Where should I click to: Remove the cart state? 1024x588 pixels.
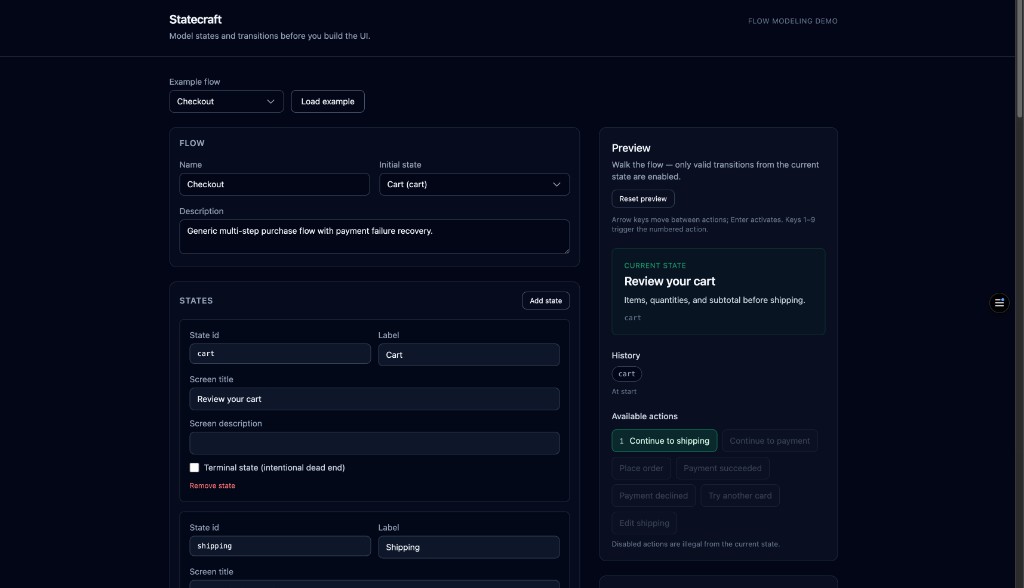[212, 485]
